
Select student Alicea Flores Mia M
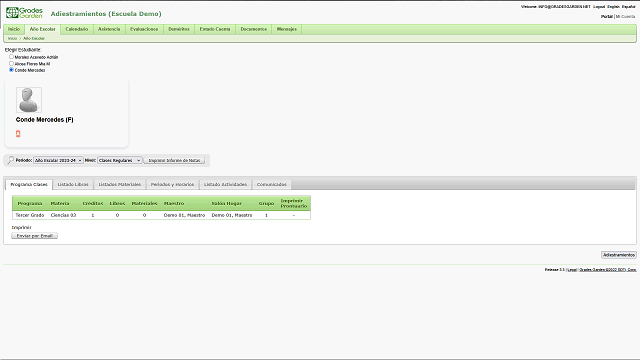click(11, 63)
